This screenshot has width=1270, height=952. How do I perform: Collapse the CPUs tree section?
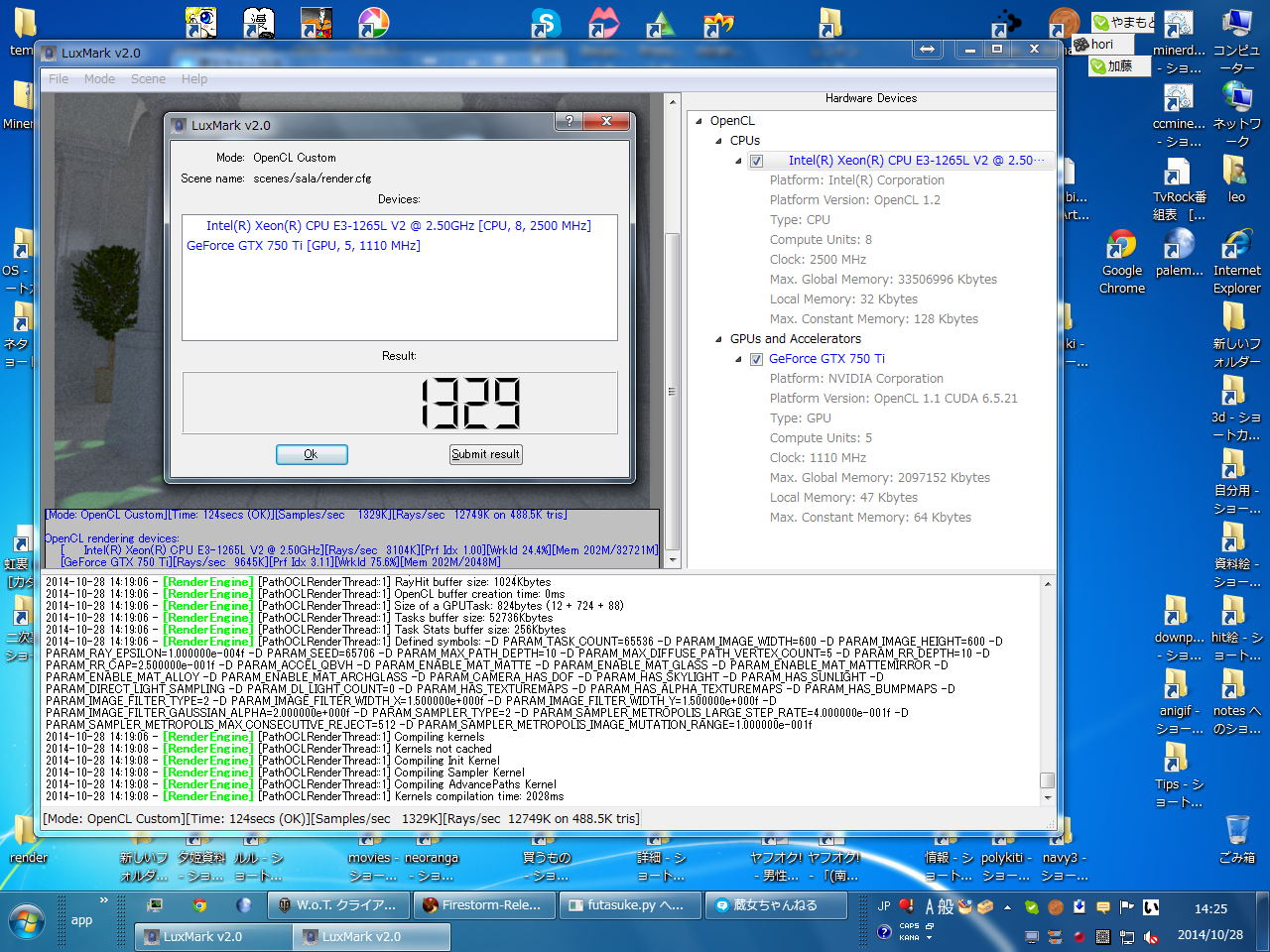pyautogui.click(x=718, y=141)
